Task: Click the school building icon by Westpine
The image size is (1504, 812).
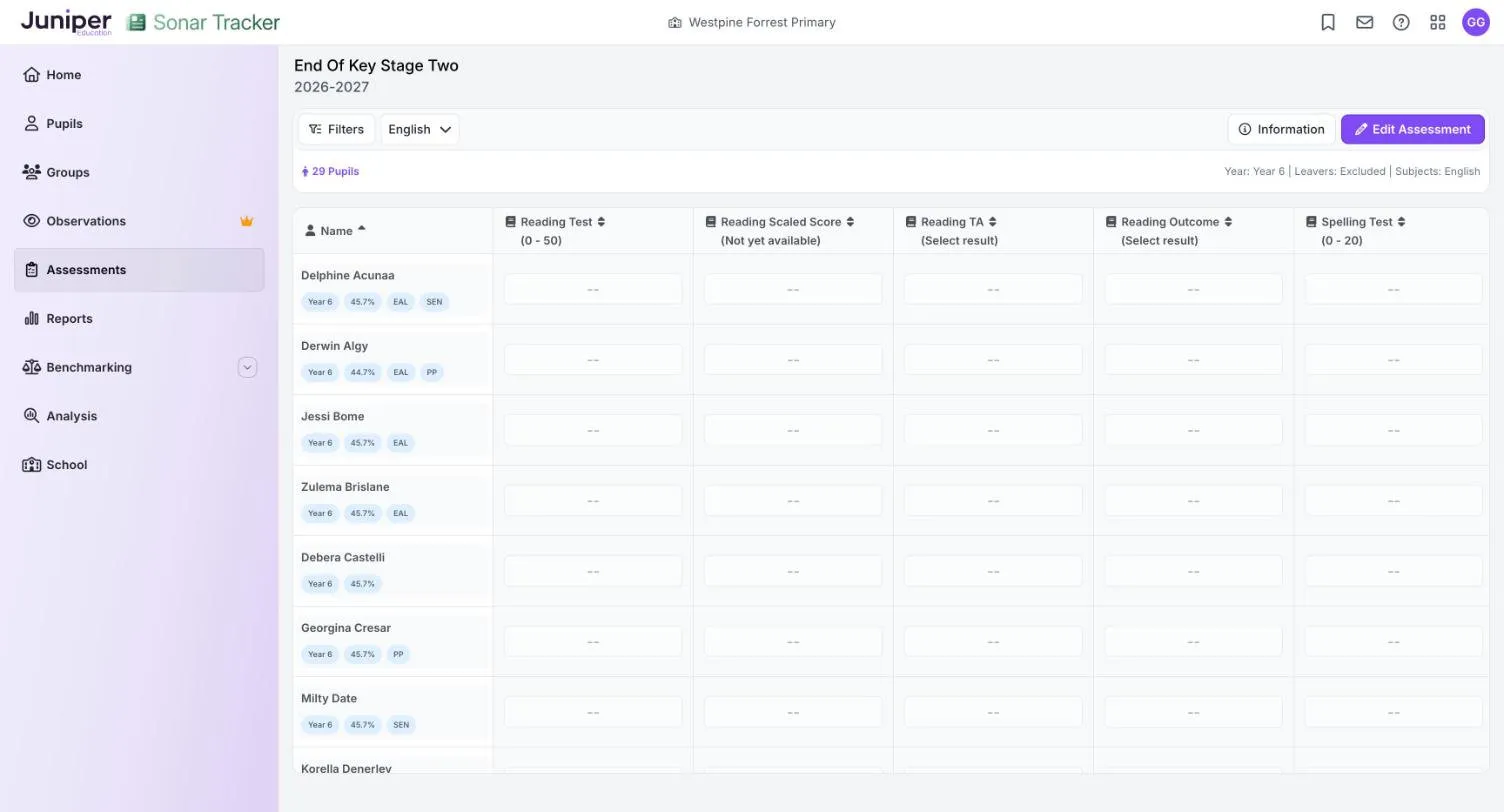Action: [675, 22]
